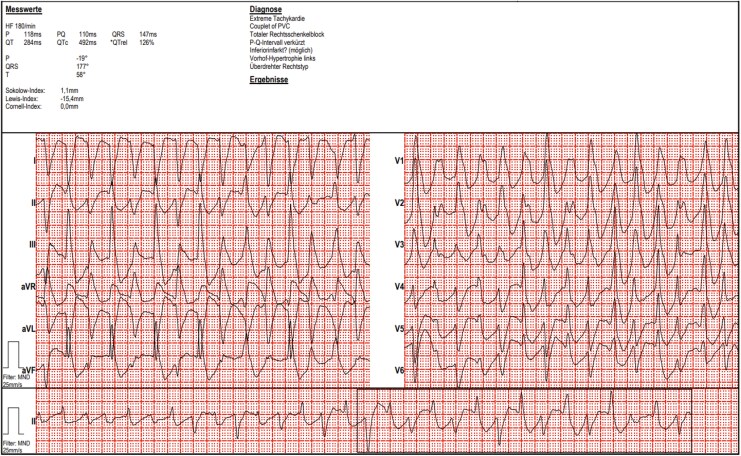Click the 'aVF' lead label
This screenshot has height=456, width=741.
[29, 370]
